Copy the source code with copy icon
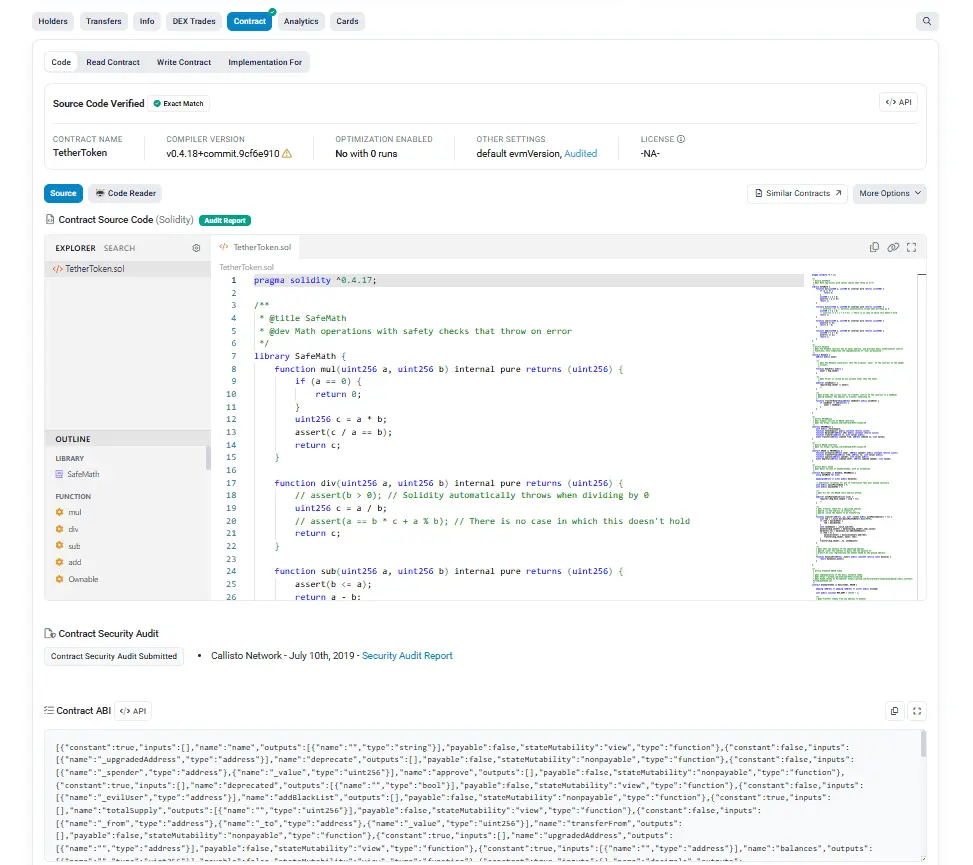973x865 pixels. (x=874, y=248)
